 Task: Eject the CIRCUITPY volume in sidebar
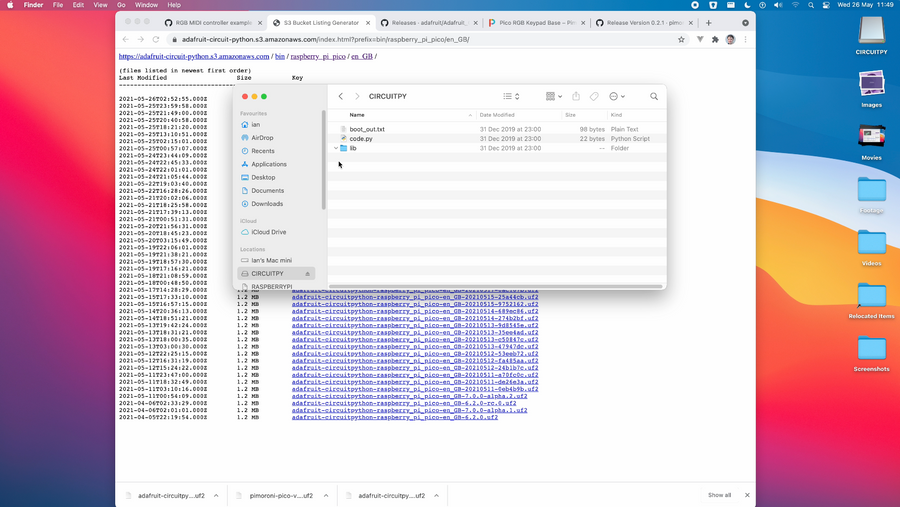point(308,274)
